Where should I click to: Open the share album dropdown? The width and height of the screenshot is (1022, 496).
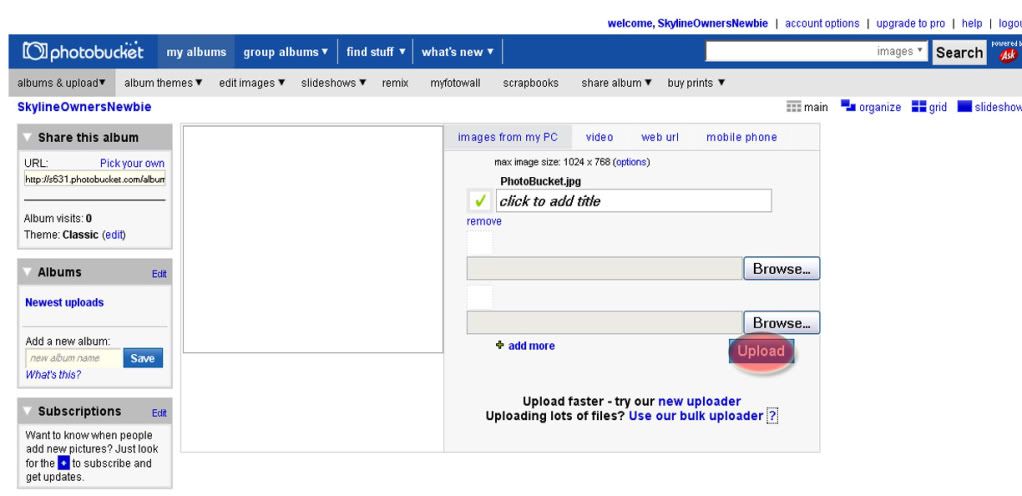[617, 83]
